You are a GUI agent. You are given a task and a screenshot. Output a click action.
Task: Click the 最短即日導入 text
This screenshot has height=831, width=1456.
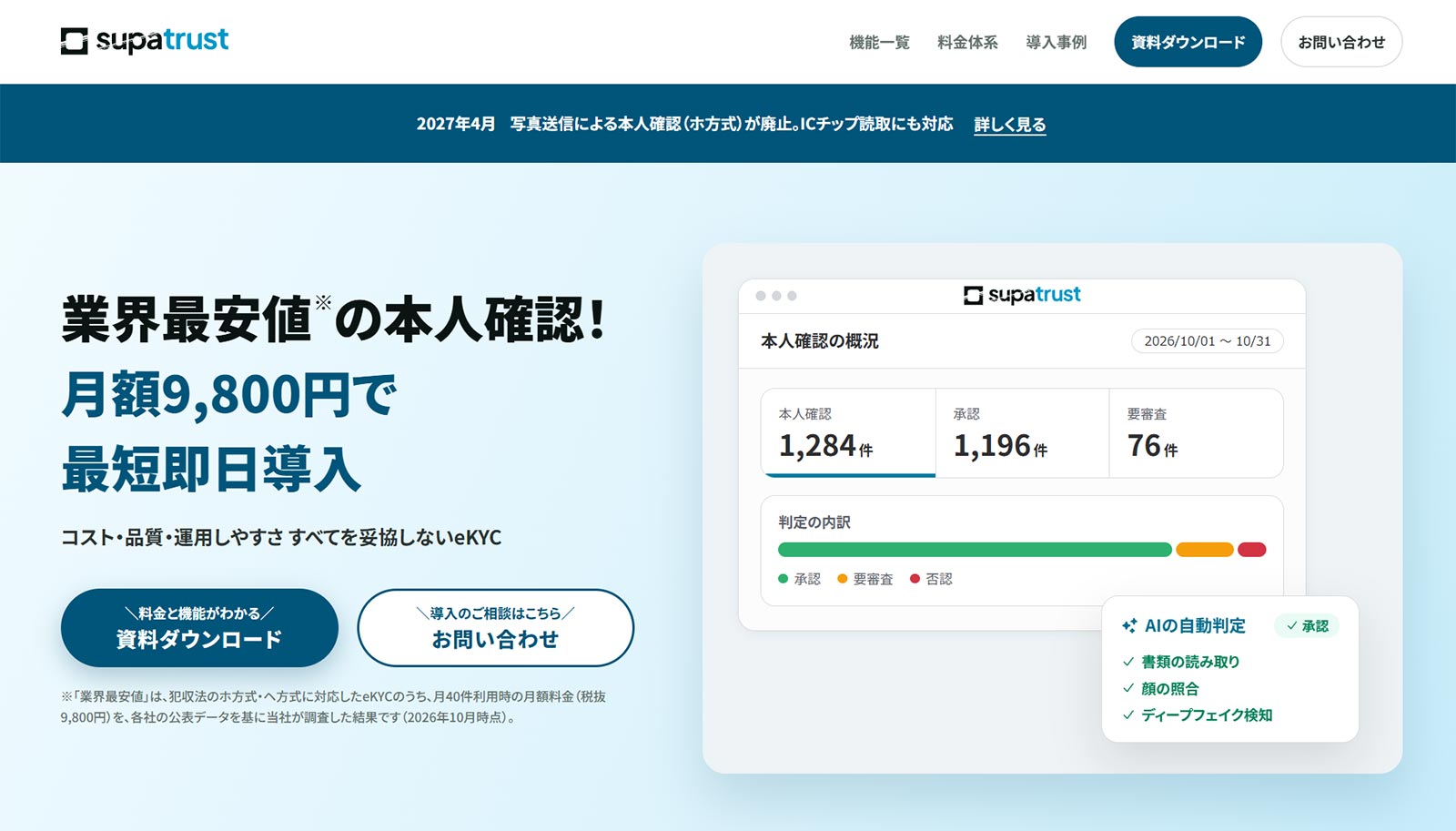point(211,470)
